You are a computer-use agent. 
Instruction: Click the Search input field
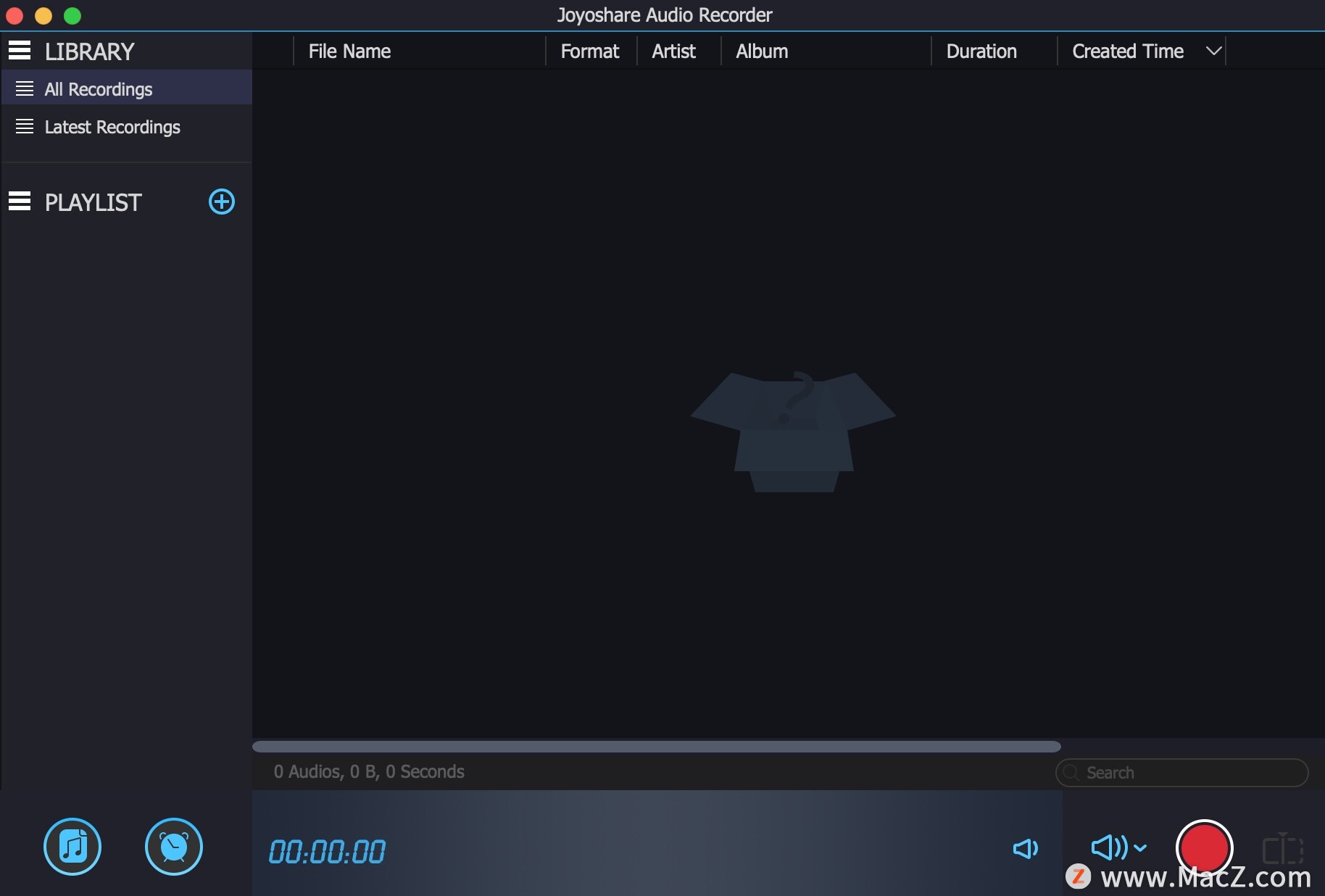point(1181,773)
